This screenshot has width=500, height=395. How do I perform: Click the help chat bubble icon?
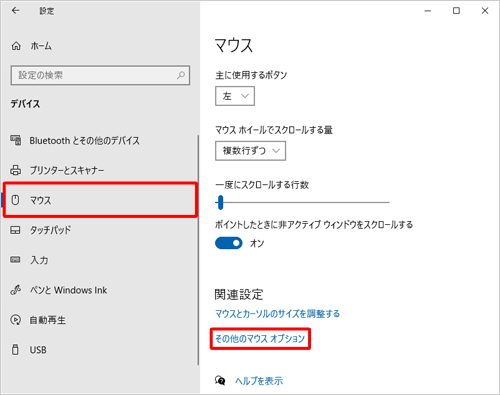[x=220, y=380]
